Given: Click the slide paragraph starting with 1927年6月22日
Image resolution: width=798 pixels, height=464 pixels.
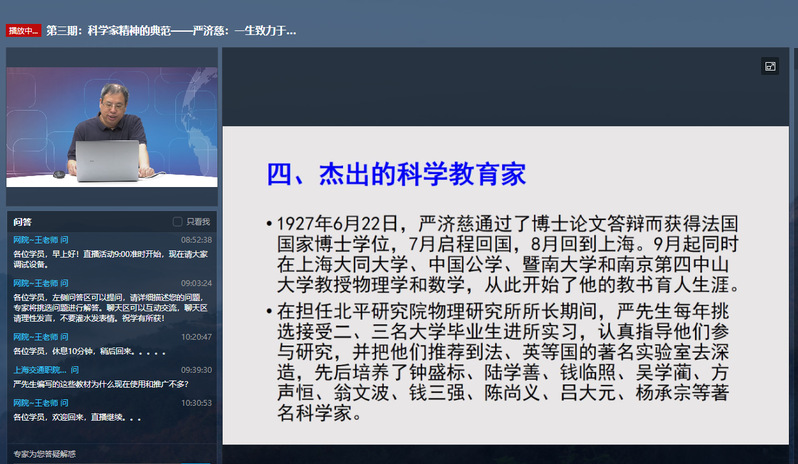Looking at the screenshot, I should click(x=508, y=253).
